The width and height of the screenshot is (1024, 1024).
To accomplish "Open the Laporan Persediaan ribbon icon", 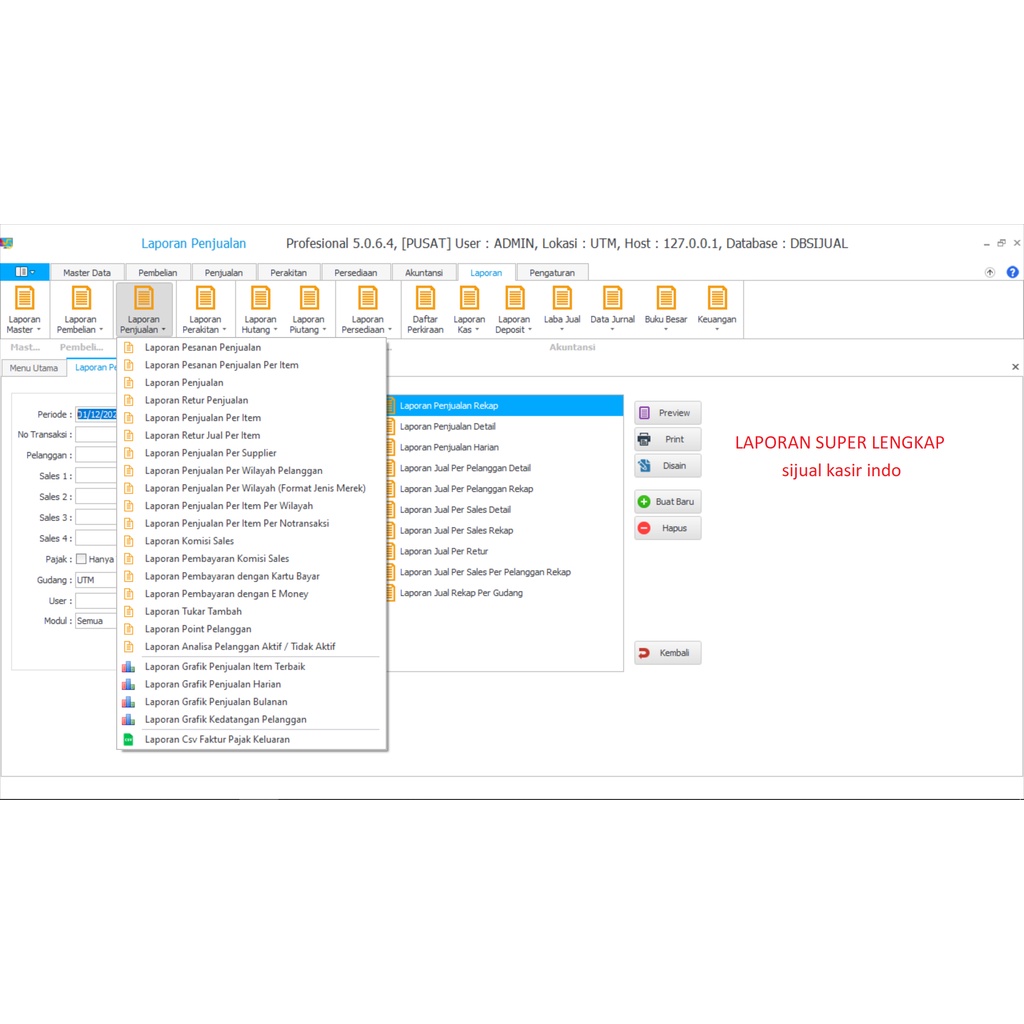I will click(367, 310).
